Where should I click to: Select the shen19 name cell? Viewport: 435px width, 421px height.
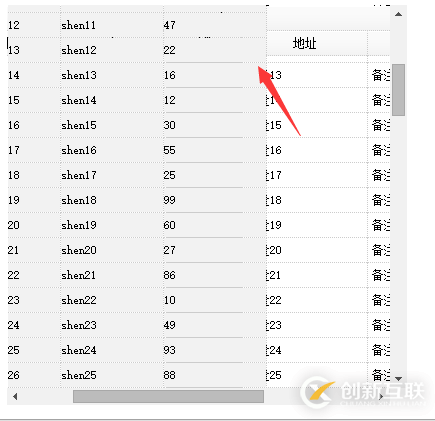point(112,225)
